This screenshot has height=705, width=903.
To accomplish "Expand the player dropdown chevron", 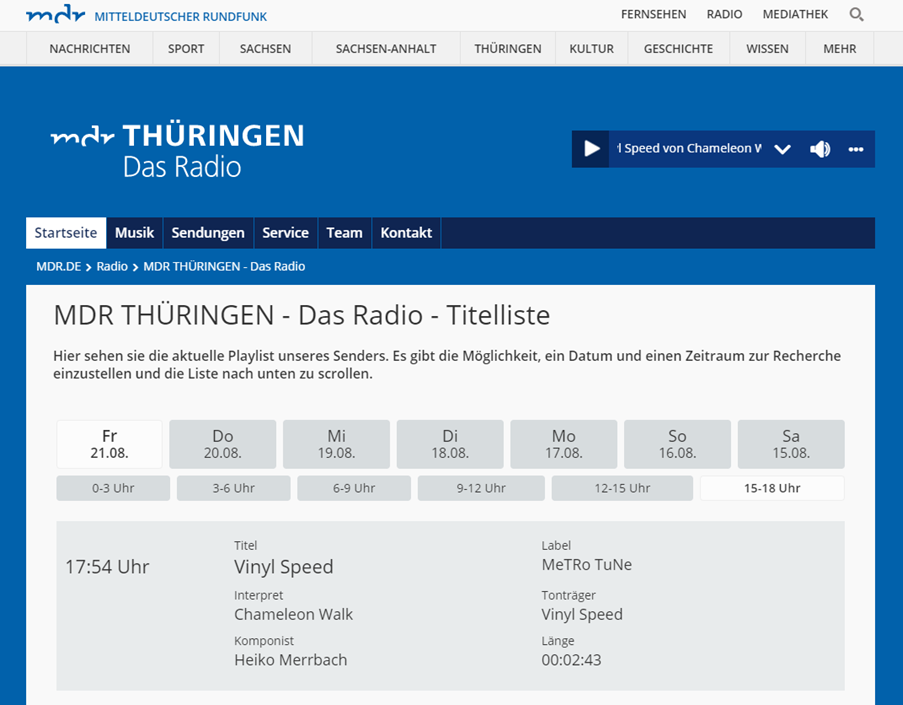I will [x=782, y=150].
